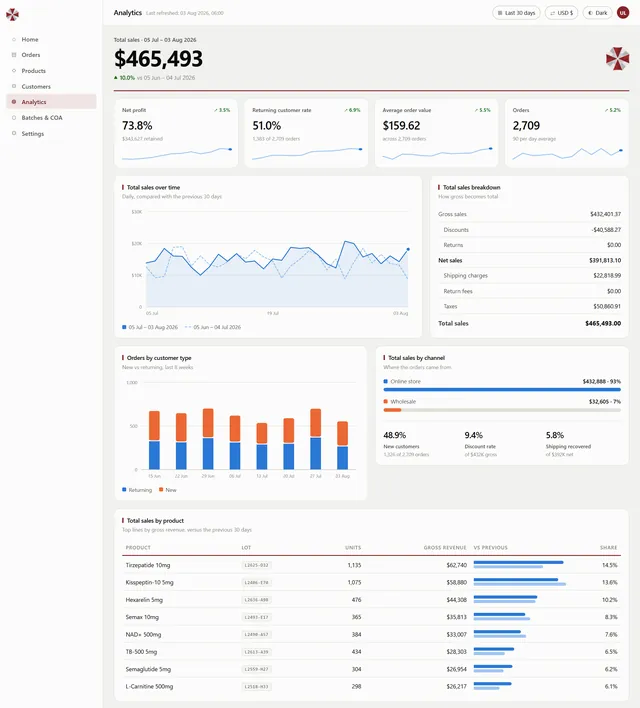Image resolution: width=640 pixels, height=708 pixels.
Task: Select the 03 Aug bar in the customer type chart
Action: click(343, 445)
